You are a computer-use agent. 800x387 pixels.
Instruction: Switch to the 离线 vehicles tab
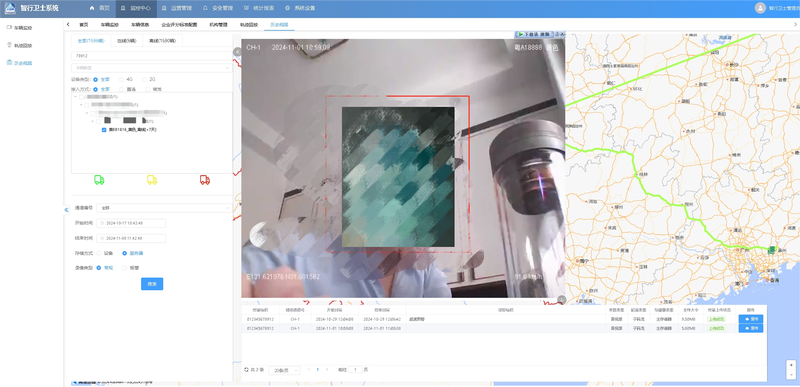click(x=162, y=40)
